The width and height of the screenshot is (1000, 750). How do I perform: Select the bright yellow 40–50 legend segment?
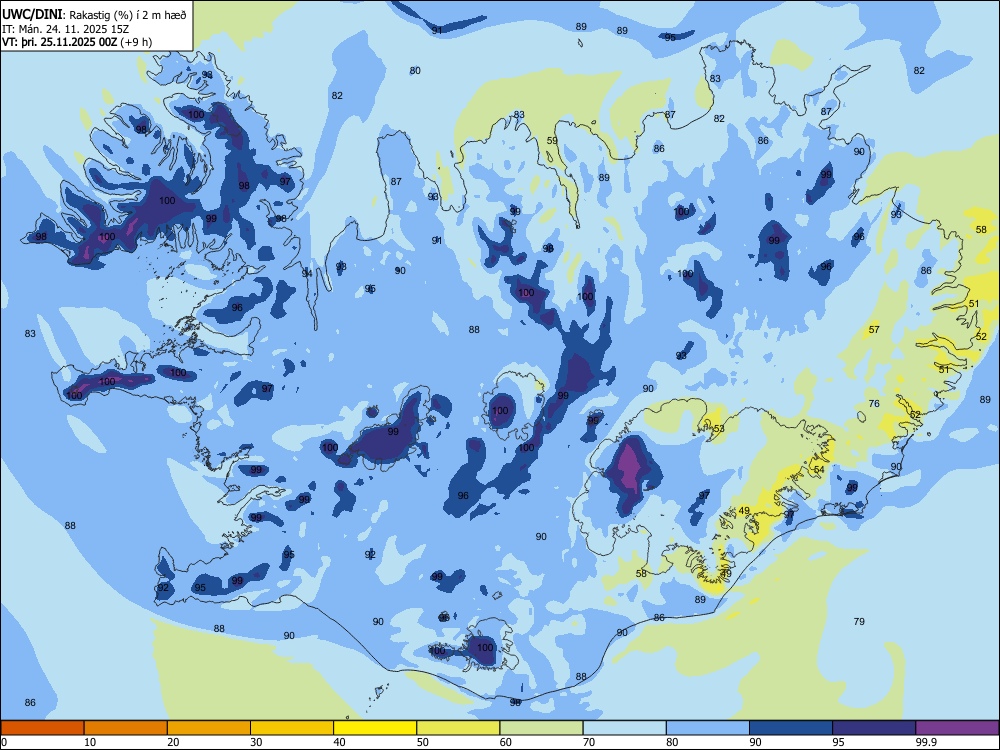point(375,728)
